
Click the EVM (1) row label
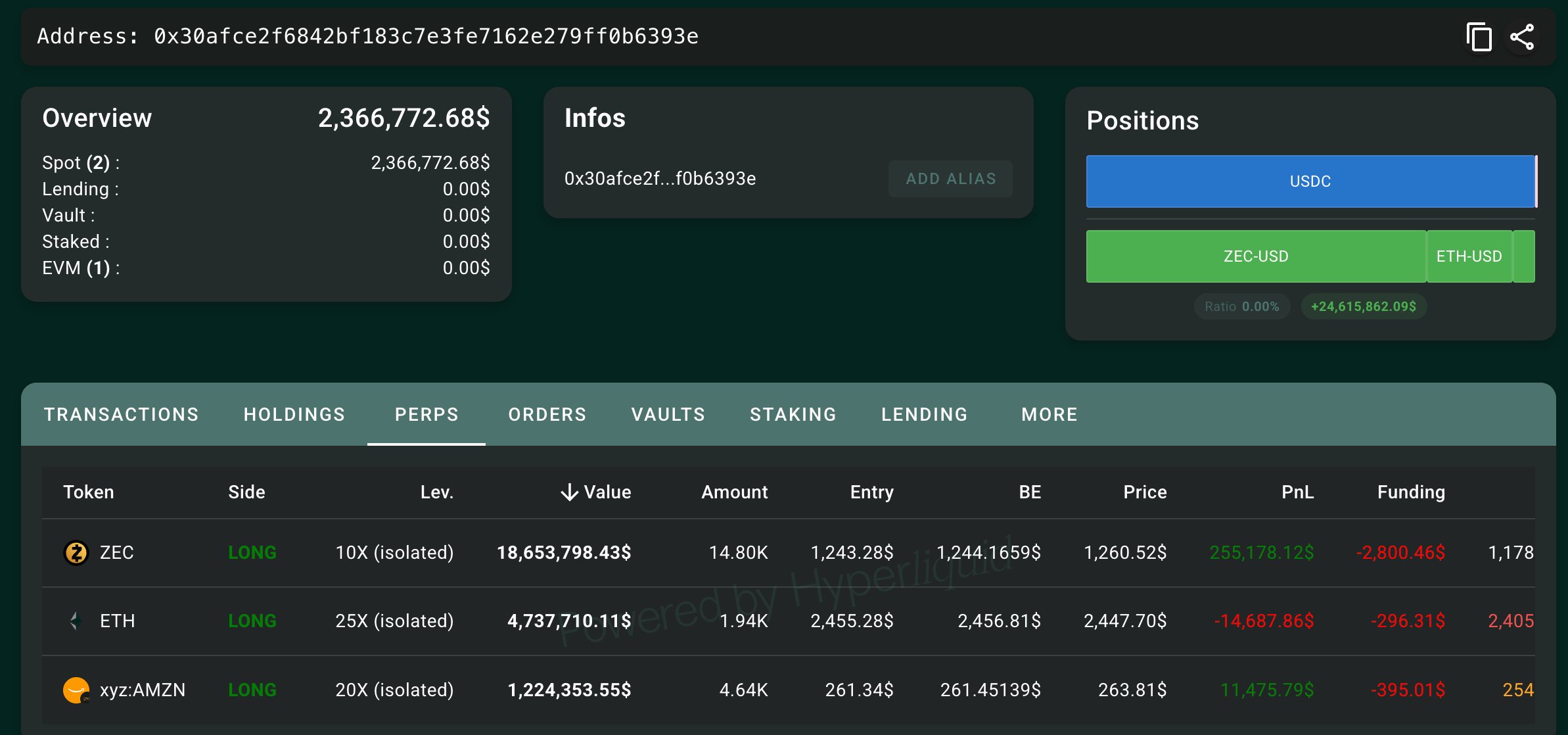coord(81,268)
